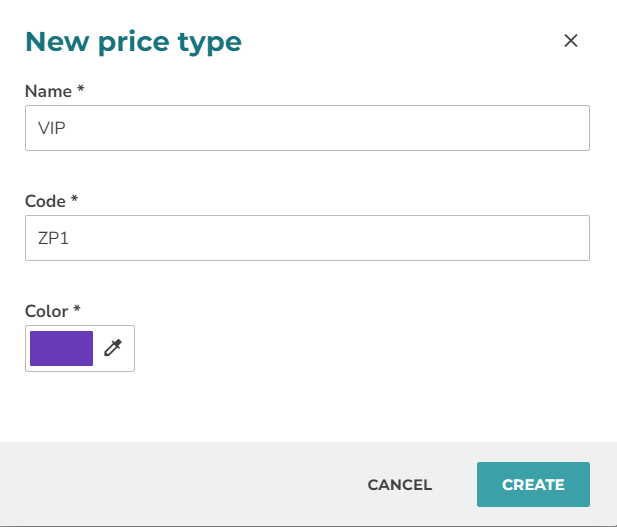
Task: Place cursor on VIP text
Action: [x=52, y=128]
